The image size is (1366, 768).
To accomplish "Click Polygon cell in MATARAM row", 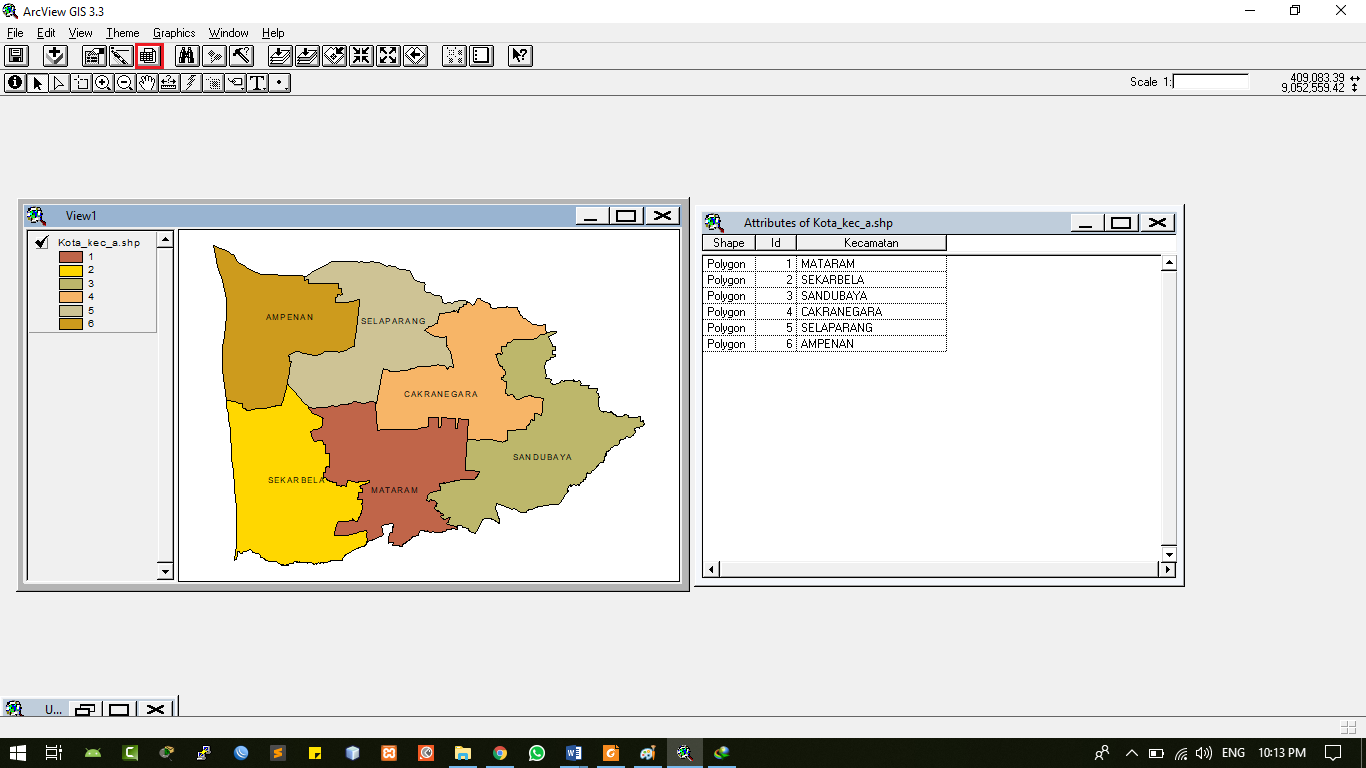I will coord(729,264).
